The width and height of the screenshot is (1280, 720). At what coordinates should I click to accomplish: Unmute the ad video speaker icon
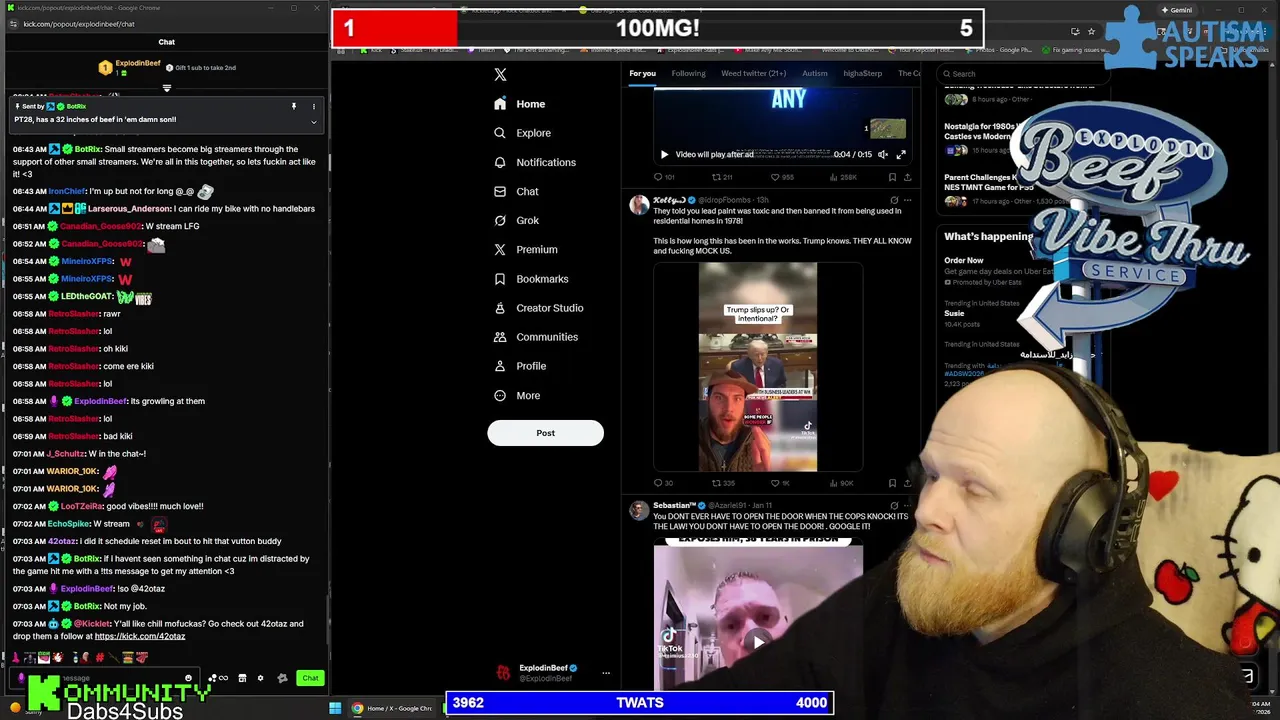[883, 154]
